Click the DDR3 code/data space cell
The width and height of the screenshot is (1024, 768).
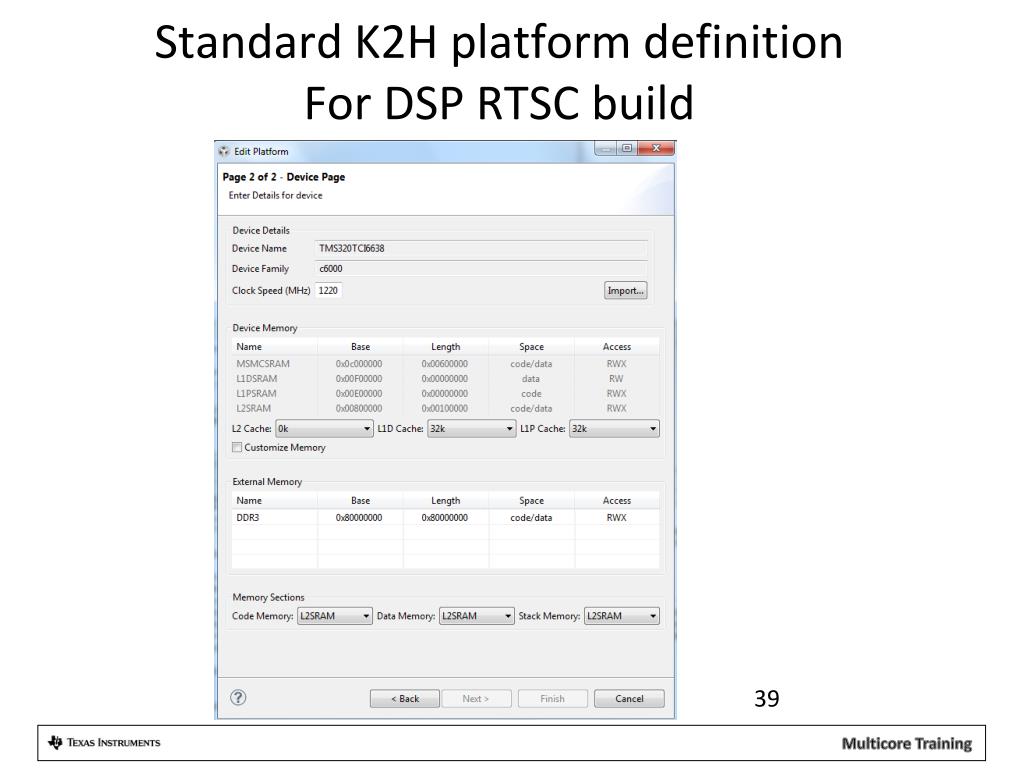tap(531, 518)
